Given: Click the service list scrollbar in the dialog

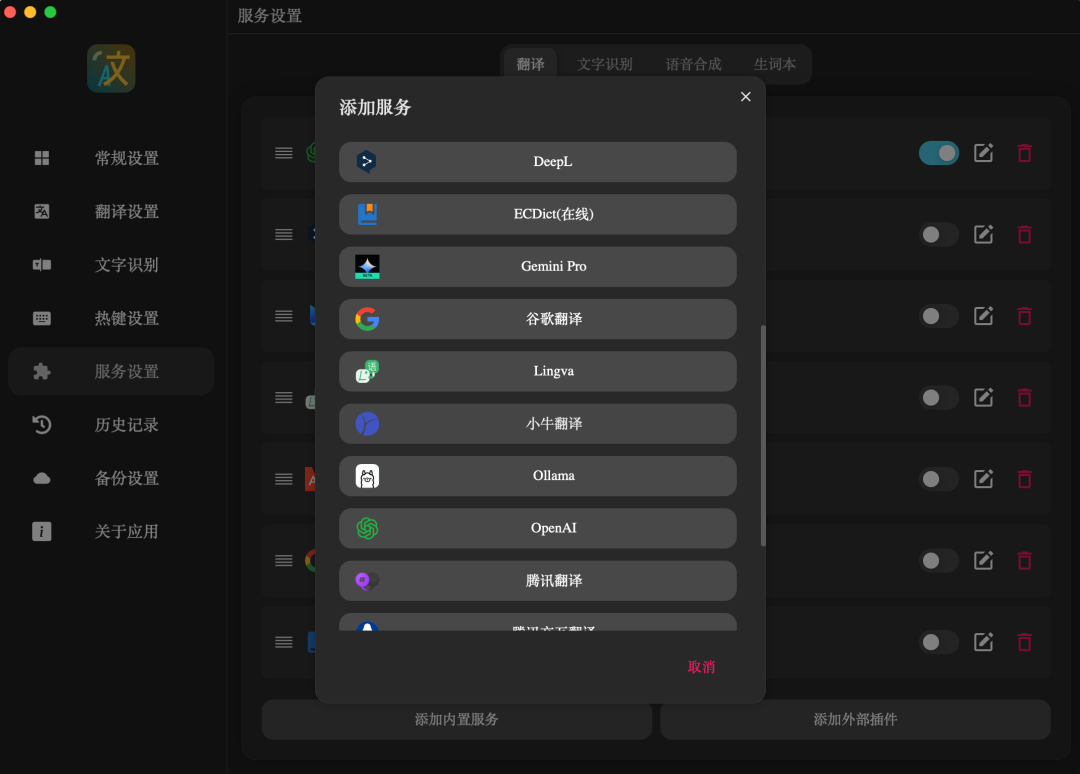Looking at the screenshot, I should 762,436.
